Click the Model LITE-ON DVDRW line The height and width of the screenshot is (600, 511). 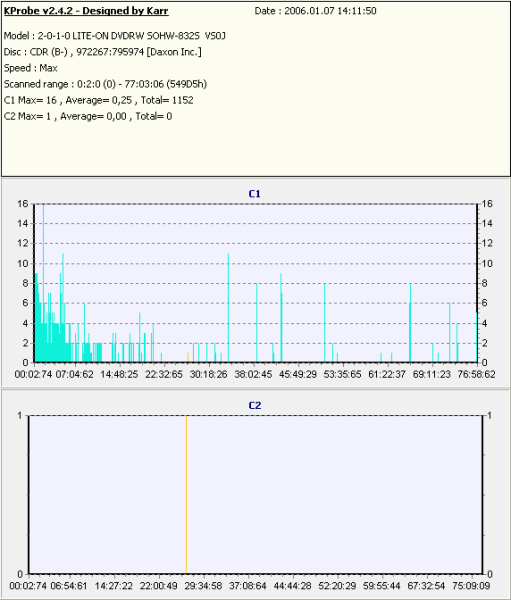(x=115, y=36)
